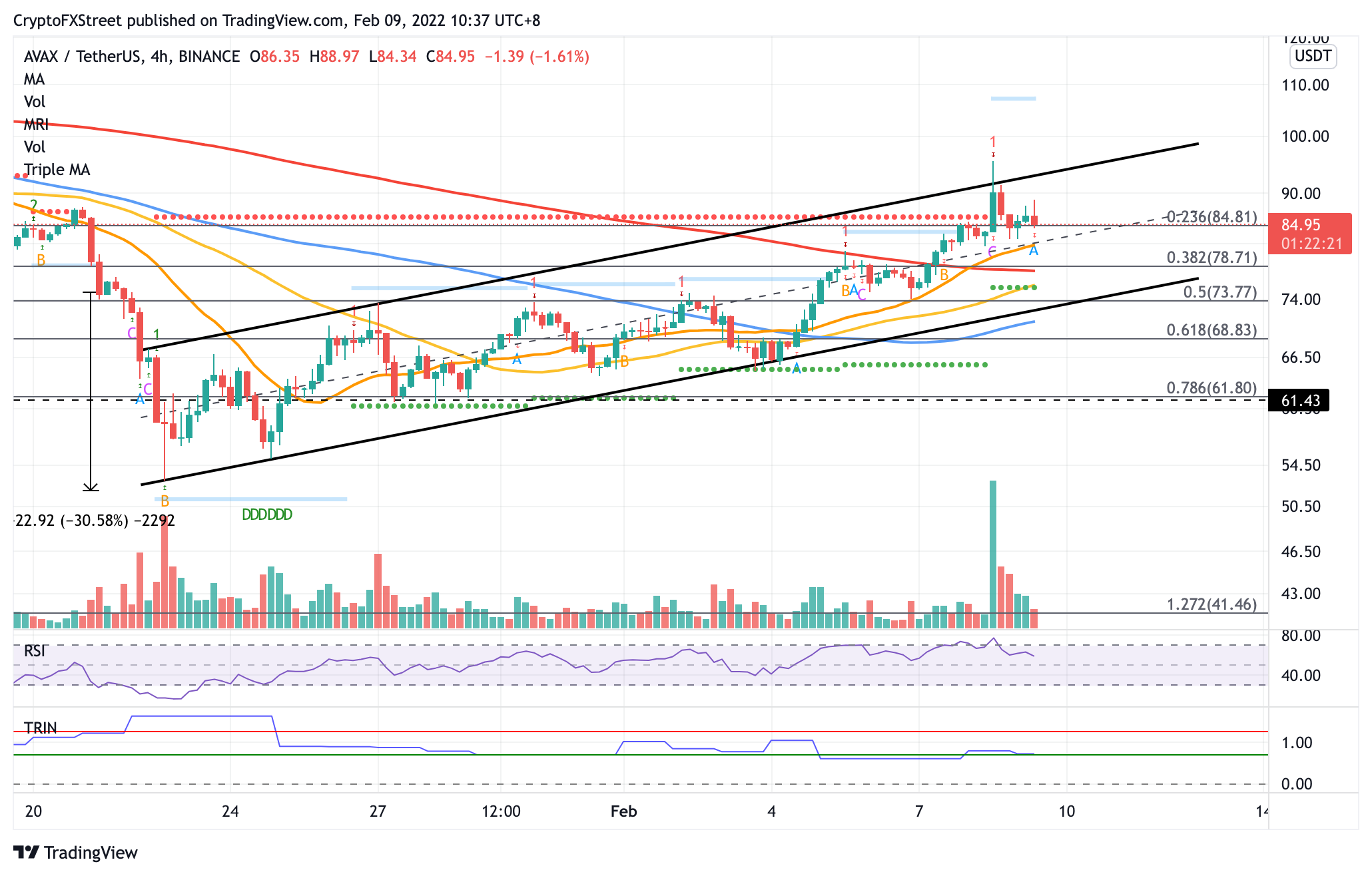Click the TRIN 1.00 axis label
Viewport: 1372px width, 876px height.
click(1297, 743)
